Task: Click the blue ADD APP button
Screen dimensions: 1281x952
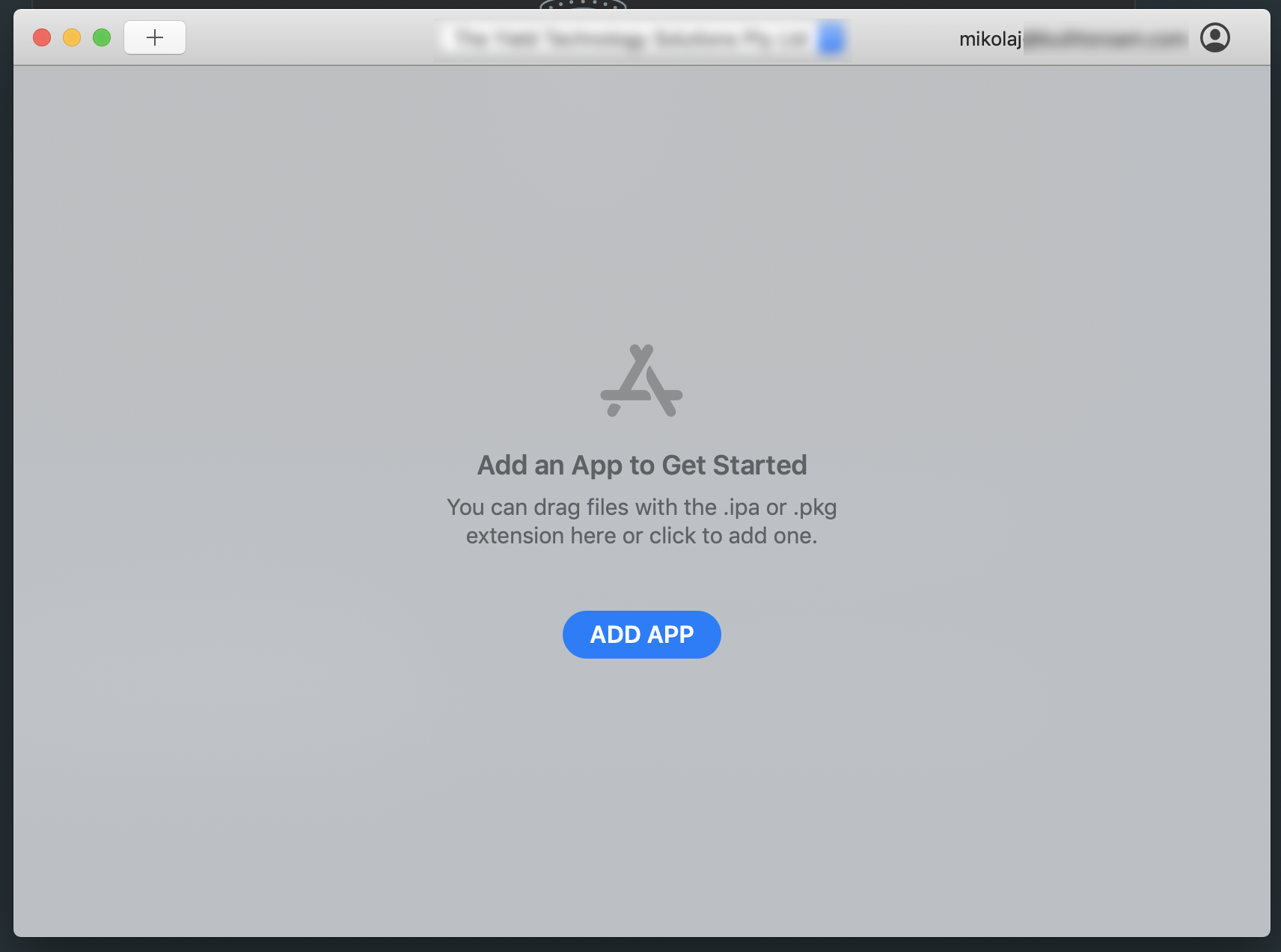Action: [x=642, y=635]
